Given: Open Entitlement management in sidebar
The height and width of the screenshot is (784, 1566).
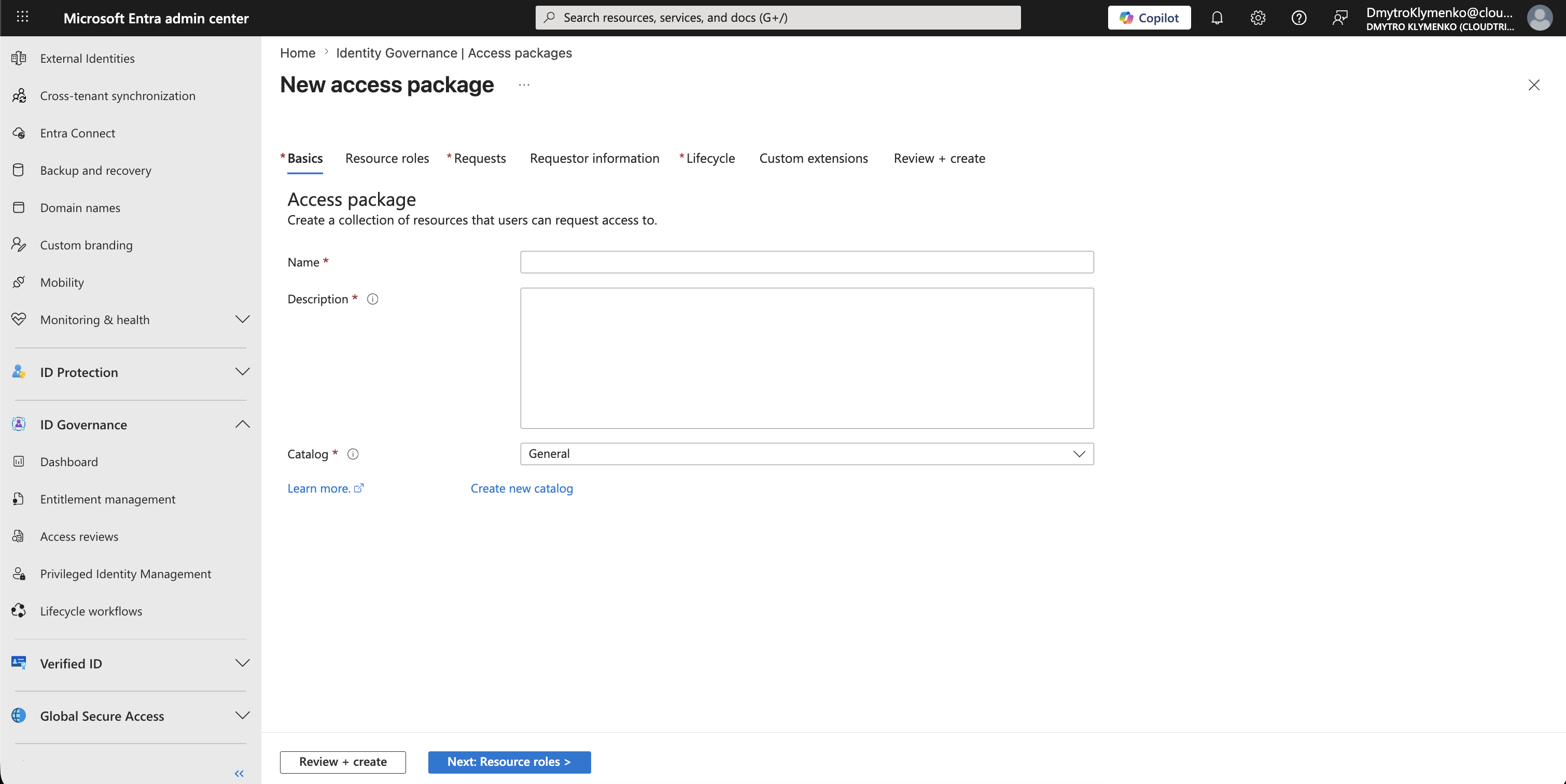Looking at the screenshot, I should pyautogui.click(x=108, y=499).
